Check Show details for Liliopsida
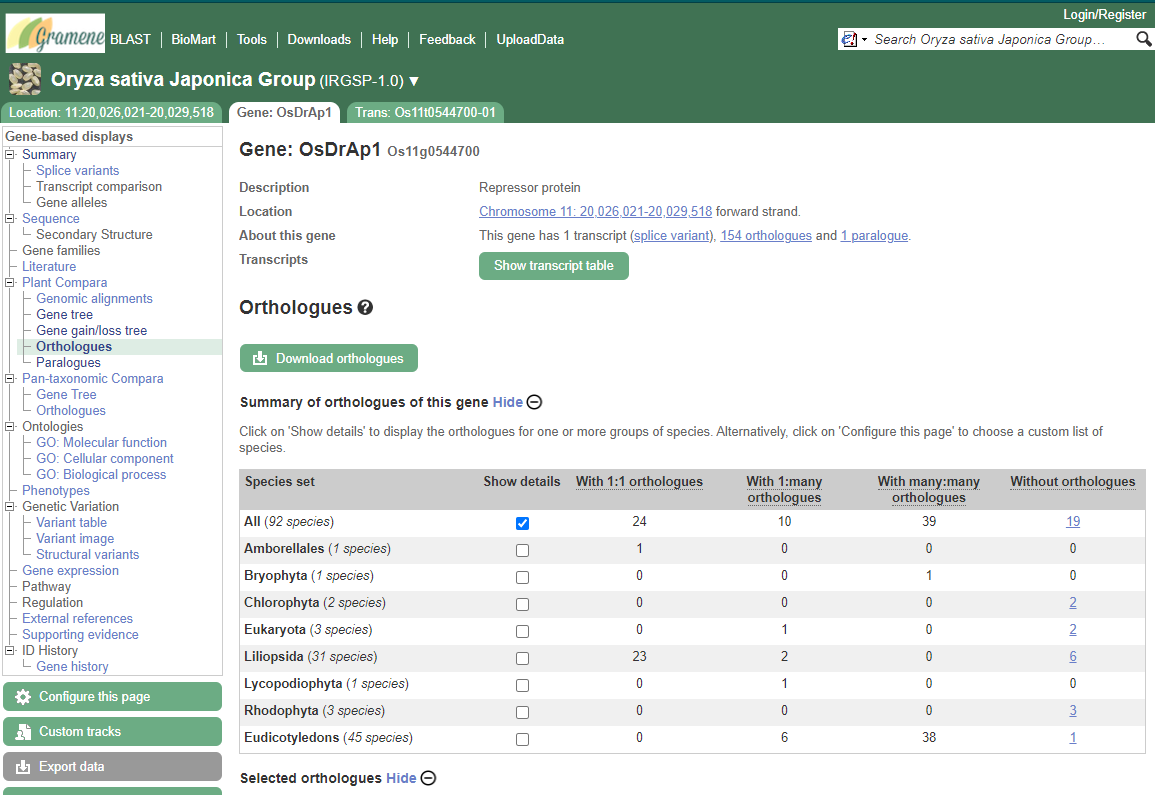Screen dimensions: 1155x795 [x=522, y=658]
